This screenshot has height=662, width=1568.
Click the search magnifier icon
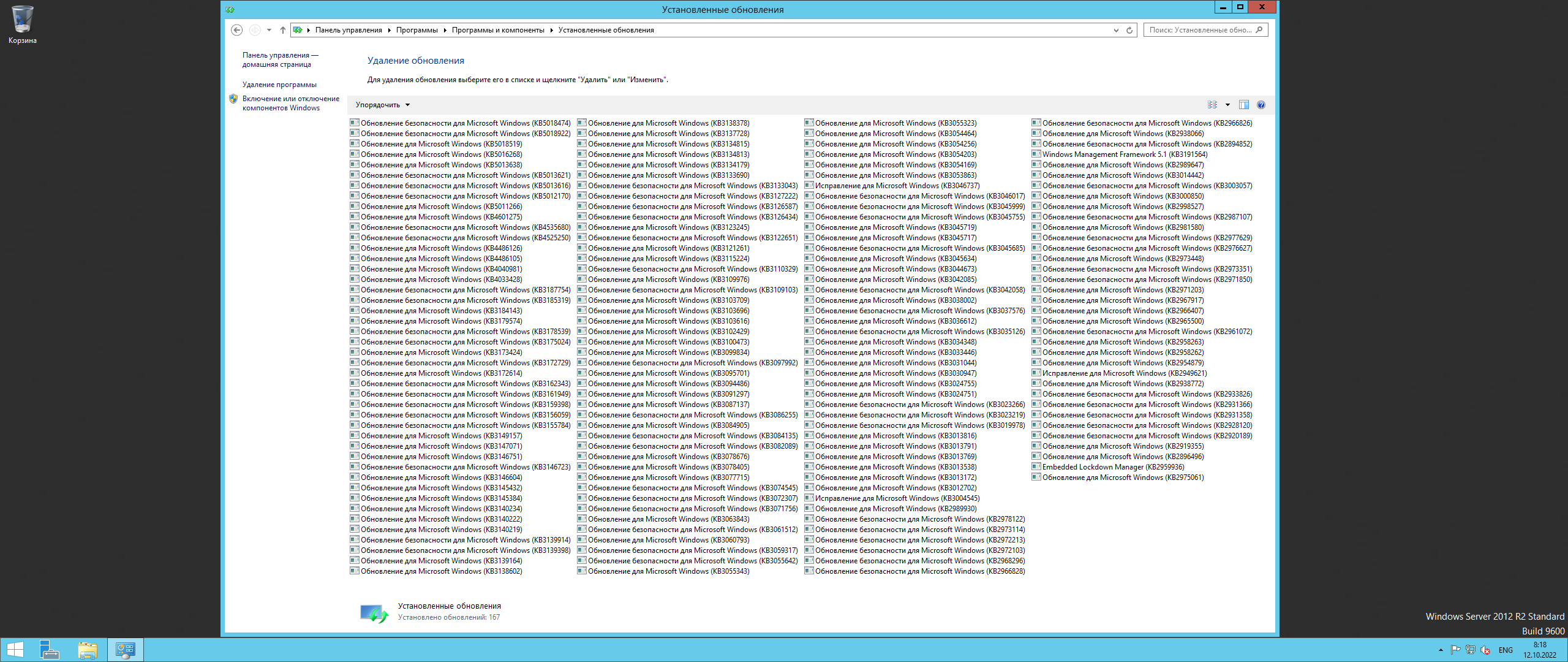click(1259, 29)
